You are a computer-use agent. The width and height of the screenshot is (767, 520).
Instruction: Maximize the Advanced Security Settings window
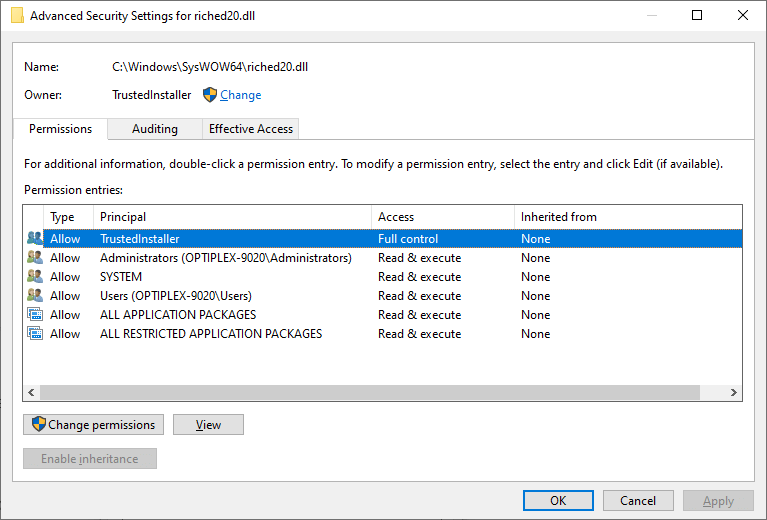click(697, 15)
